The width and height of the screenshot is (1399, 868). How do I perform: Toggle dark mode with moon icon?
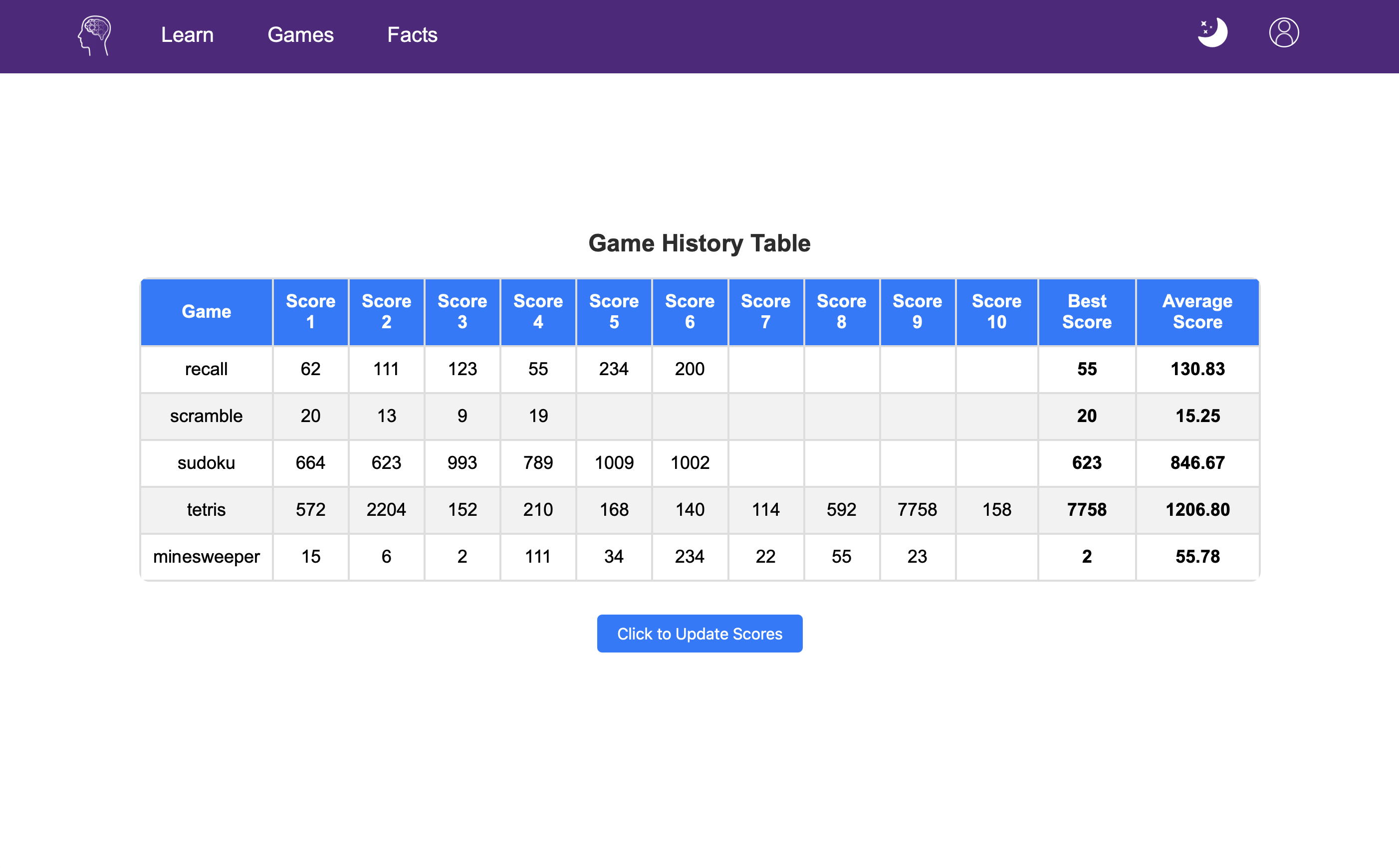1212,33
